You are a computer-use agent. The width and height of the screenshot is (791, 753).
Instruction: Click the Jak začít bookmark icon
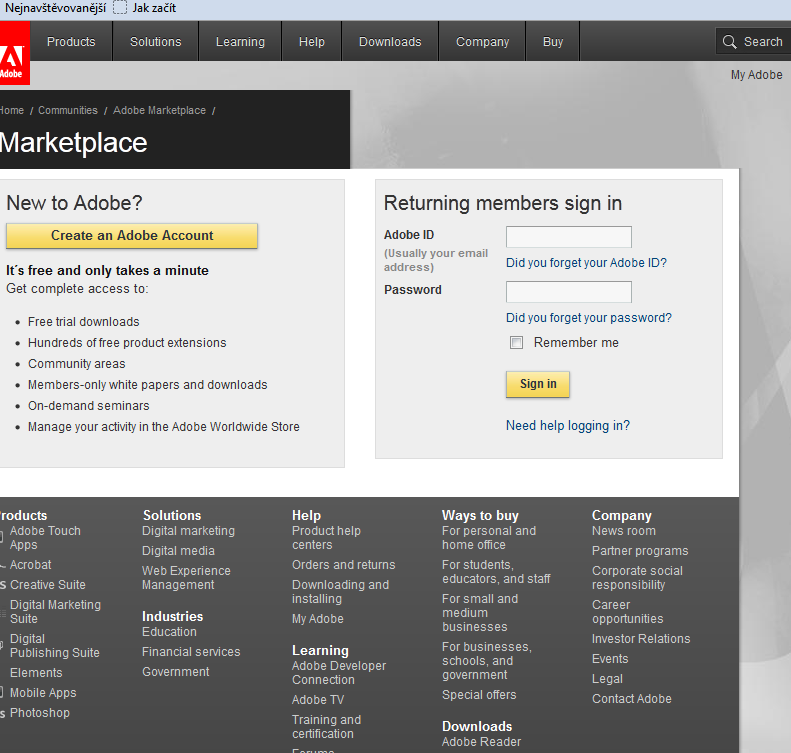click(x=120, y=8)
